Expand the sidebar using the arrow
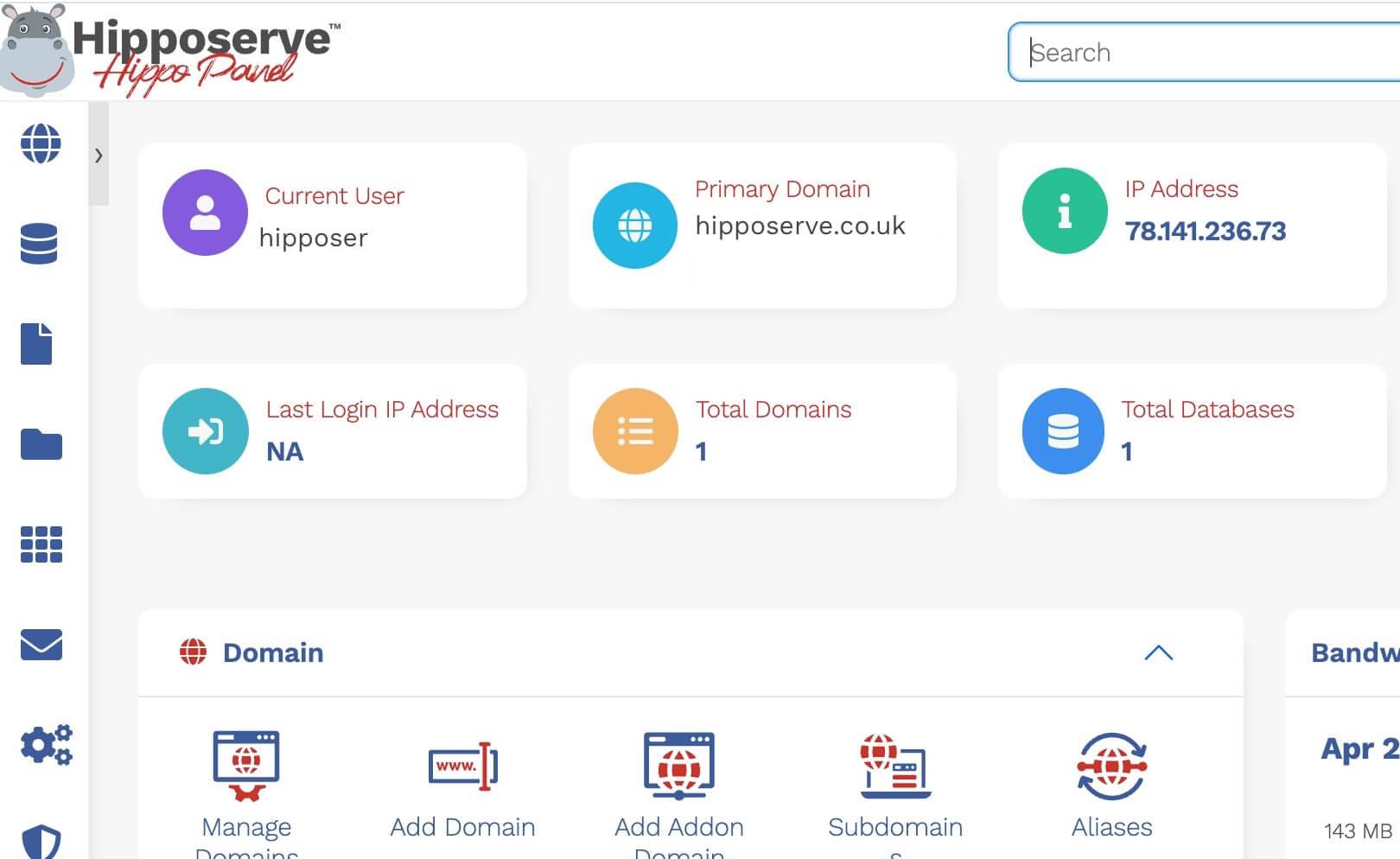Image resolution: width=1400 pixels, height=859 pixels. 99,156
